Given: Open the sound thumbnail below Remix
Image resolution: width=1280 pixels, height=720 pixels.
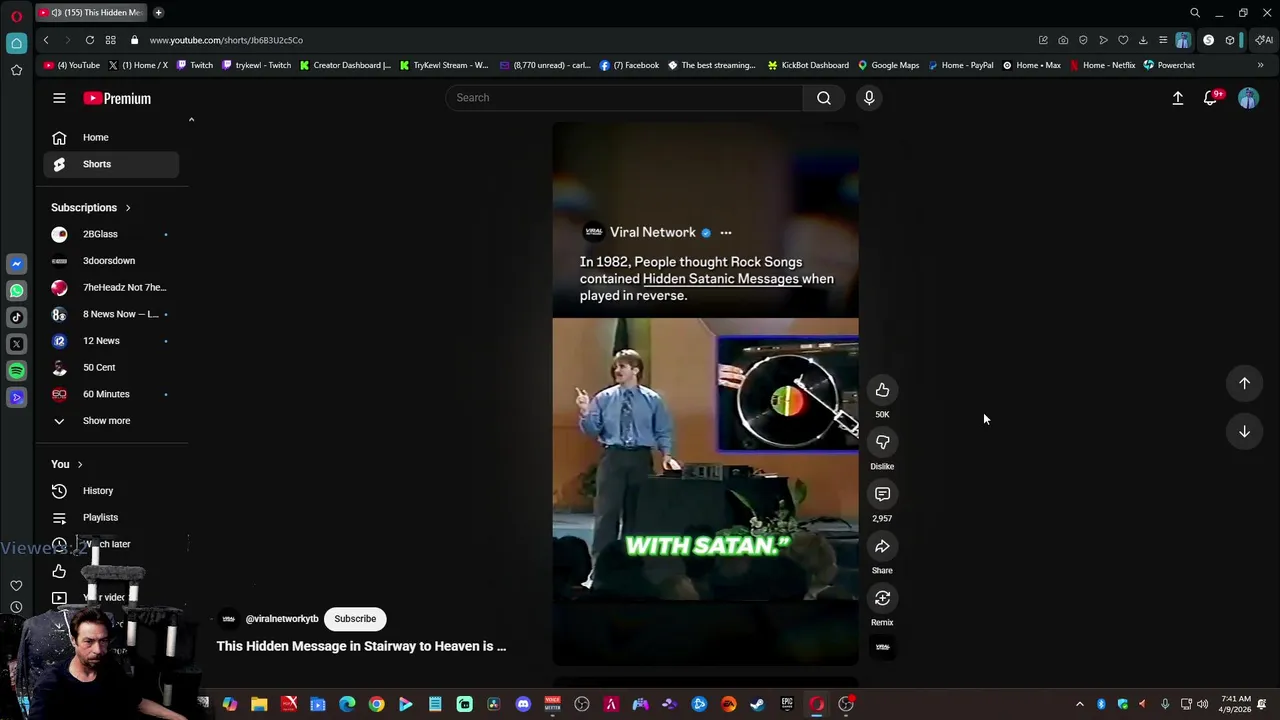Looking at the screenshot, I should [882, 647].
